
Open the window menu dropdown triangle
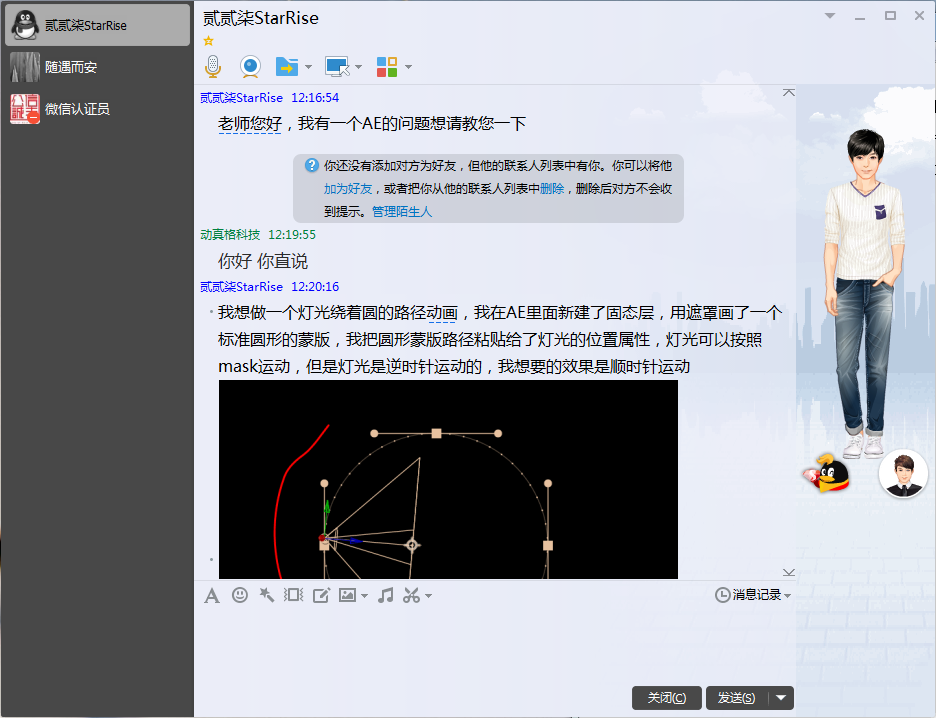830,16
